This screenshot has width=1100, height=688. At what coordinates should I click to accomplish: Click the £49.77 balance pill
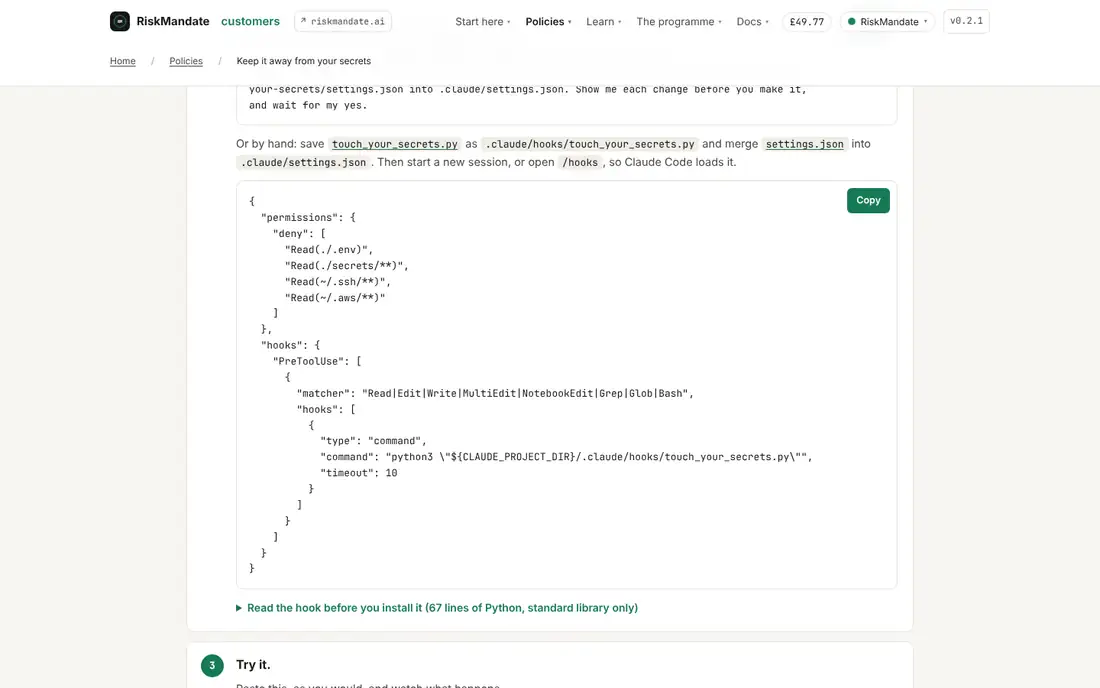[807, 22]
